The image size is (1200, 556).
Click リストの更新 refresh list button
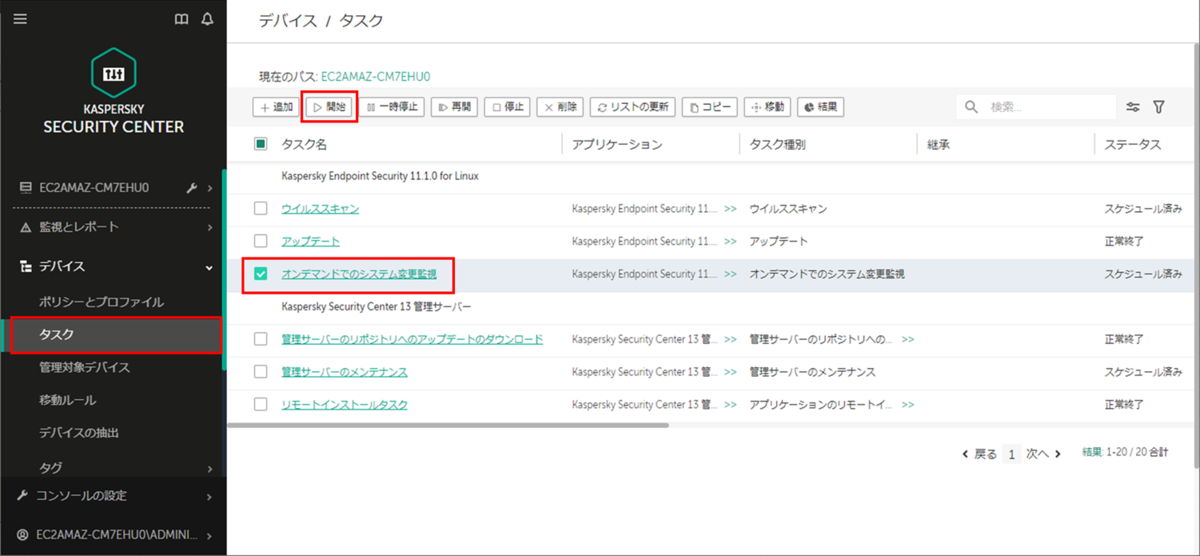pos(633,107)
